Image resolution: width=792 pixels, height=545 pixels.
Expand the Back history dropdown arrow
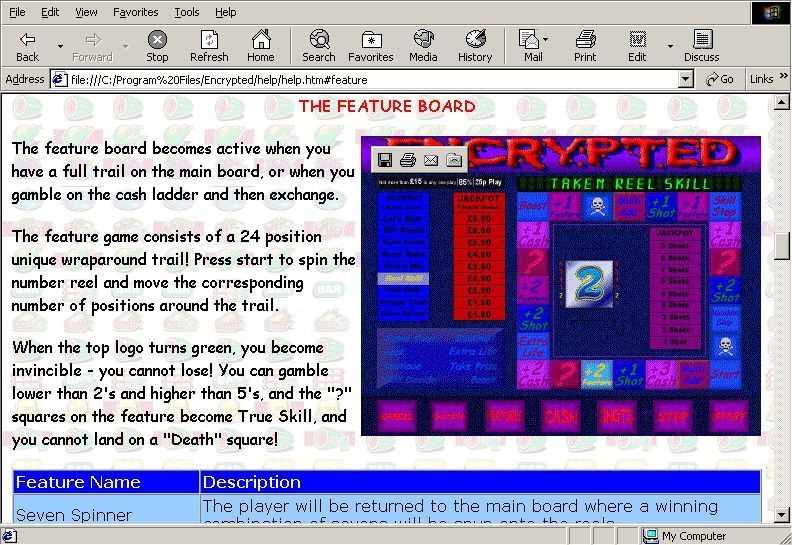(60, 46)
